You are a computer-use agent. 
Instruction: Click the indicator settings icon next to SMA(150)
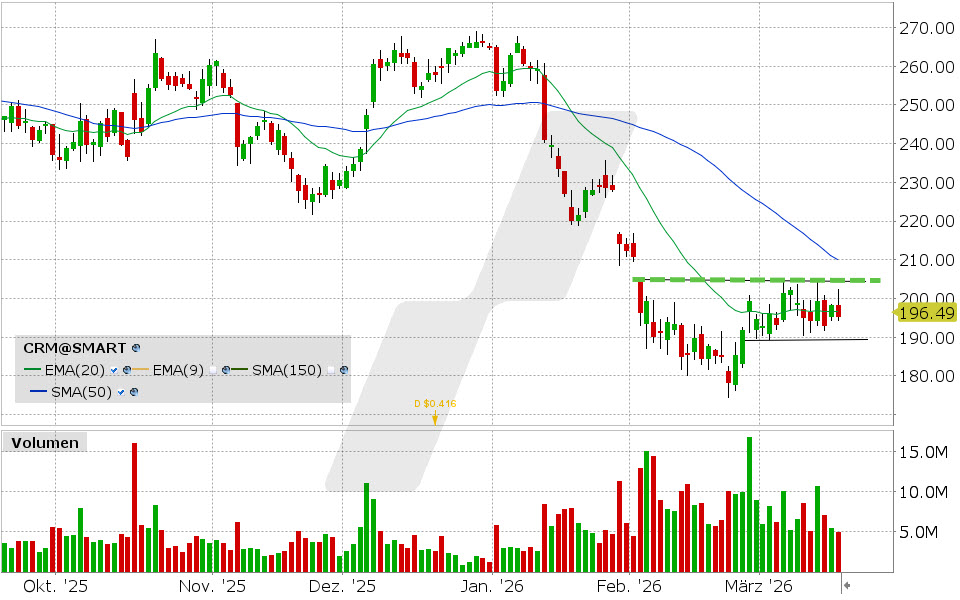(343, 370)
